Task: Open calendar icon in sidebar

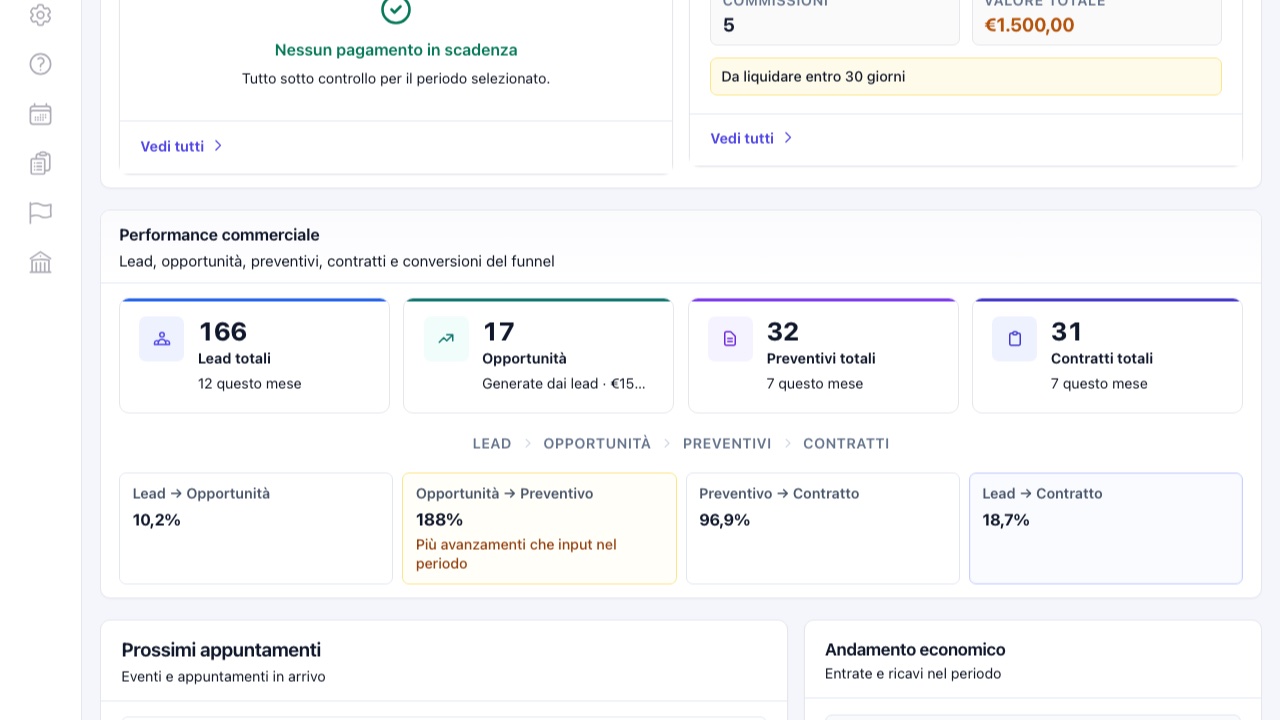Action: tap(40, 114)
